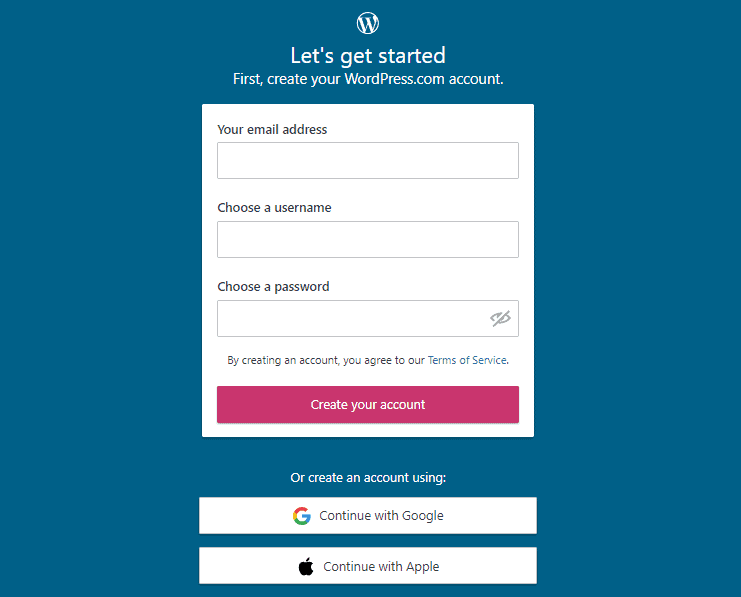Sign up via Continue with Apple text

click(x=381, y=566)
